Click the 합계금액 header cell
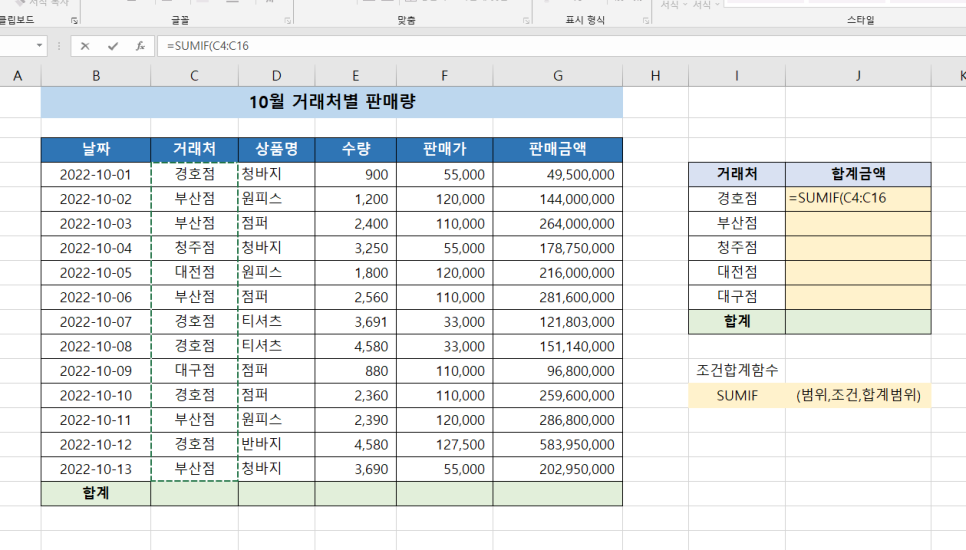This screenshot has width=966, height=550. click(x=858, y=174)
